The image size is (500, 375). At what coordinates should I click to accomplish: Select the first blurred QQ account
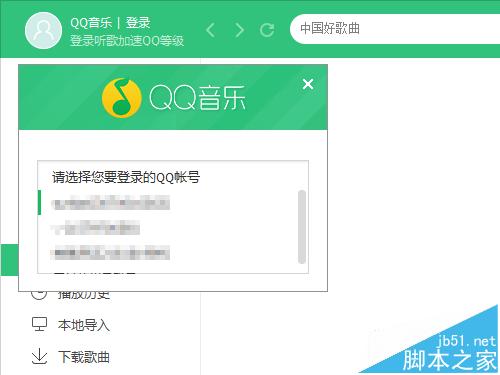[x=111, y=203]
